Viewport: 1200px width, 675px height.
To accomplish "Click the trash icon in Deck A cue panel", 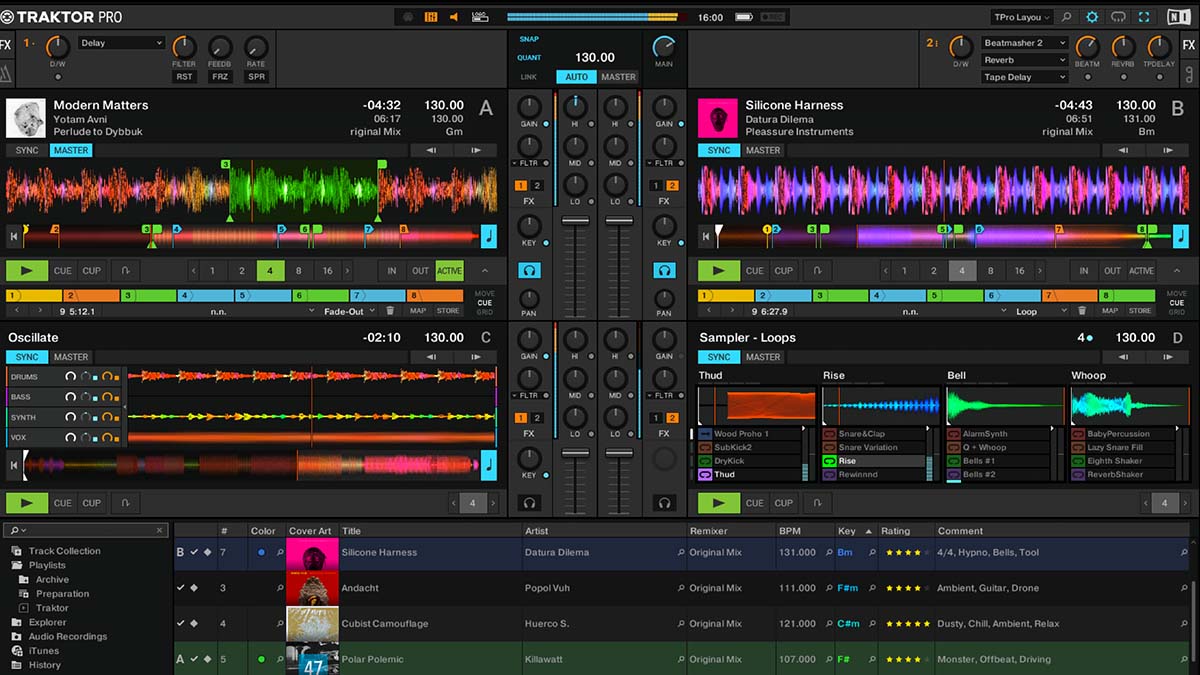I will (390, 311).
